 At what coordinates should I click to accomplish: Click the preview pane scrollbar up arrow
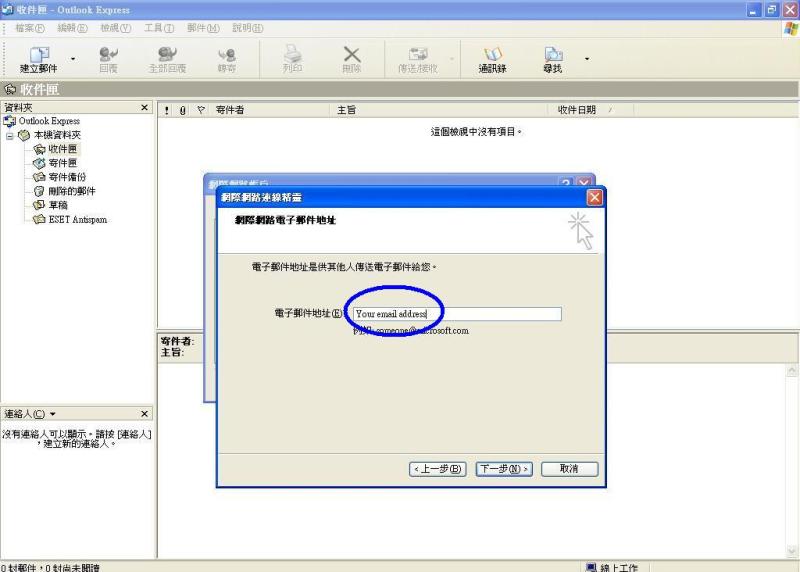(x=792, y=371)
